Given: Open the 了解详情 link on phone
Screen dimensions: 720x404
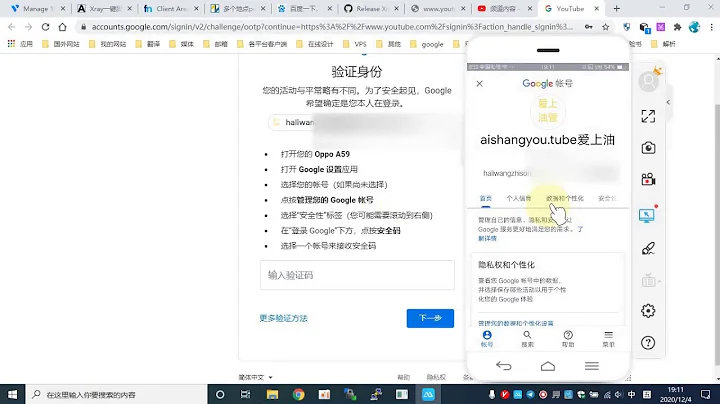Looking at the screenshot, I should (487, 238).
